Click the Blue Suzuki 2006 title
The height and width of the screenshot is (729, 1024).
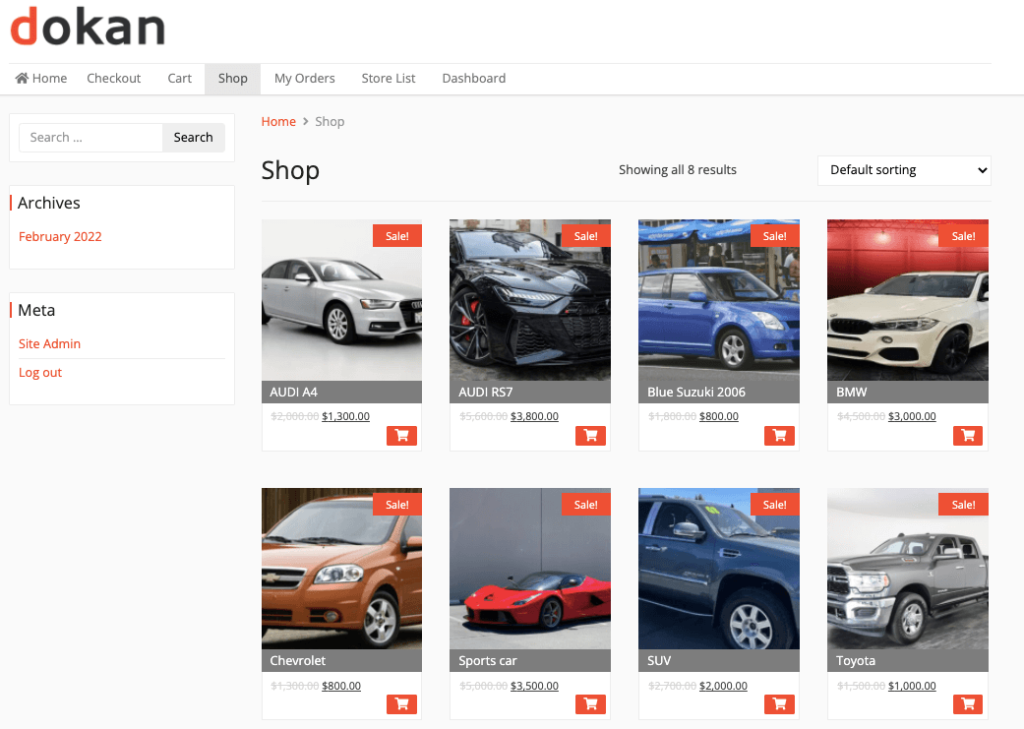[696, 392]
